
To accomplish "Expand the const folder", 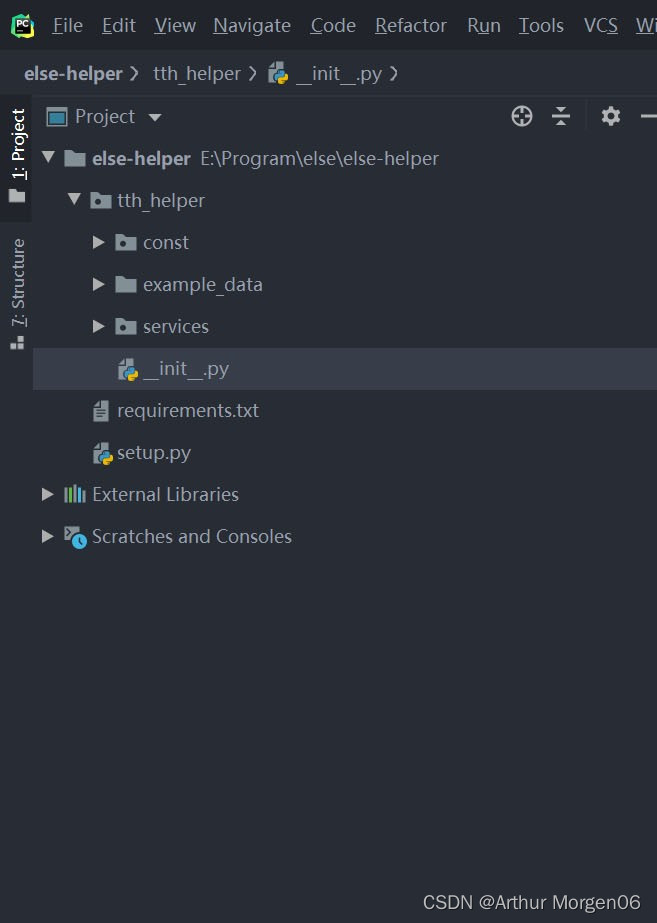I will [97, 242].
